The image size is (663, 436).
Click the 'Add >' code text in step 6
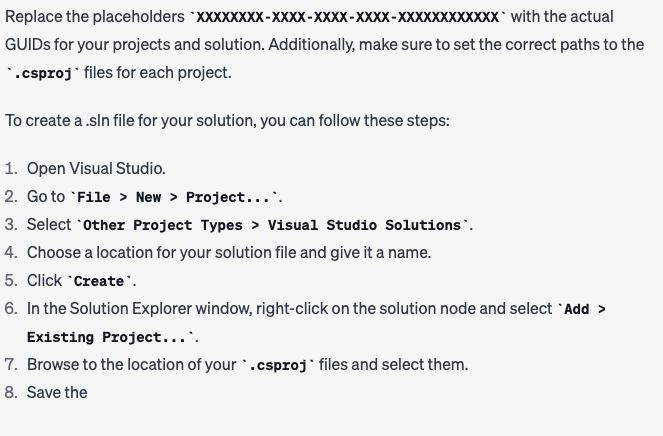pos(582,309)
